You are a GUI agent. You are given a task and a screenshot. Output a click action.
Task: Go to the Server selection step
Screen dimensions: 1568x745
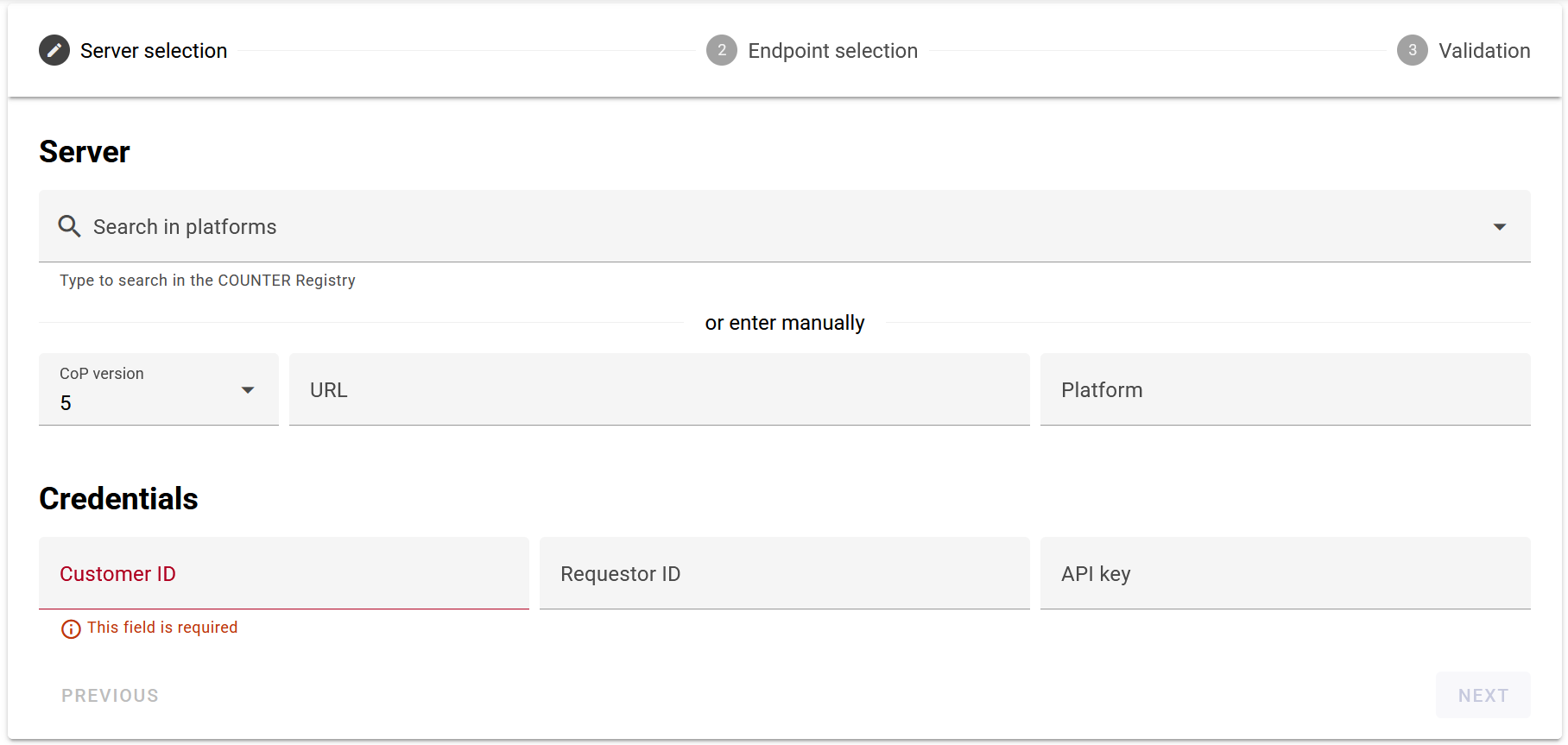[154, 51]
